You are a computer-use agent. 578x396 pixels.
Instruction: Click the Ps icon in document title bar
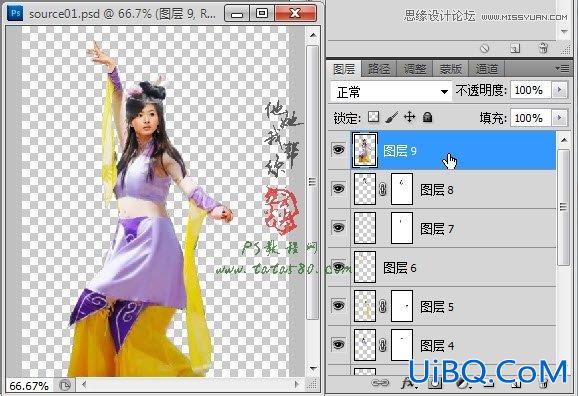(x=15, y=14)
